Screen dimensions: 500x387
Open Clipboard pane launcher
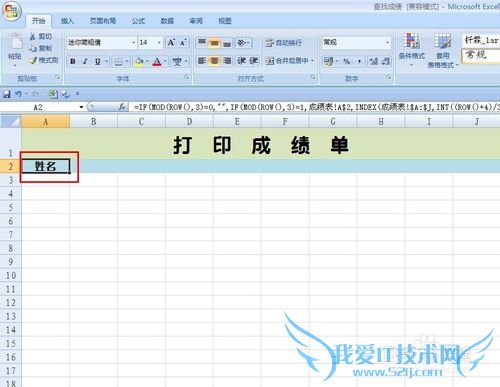[58, 78]
